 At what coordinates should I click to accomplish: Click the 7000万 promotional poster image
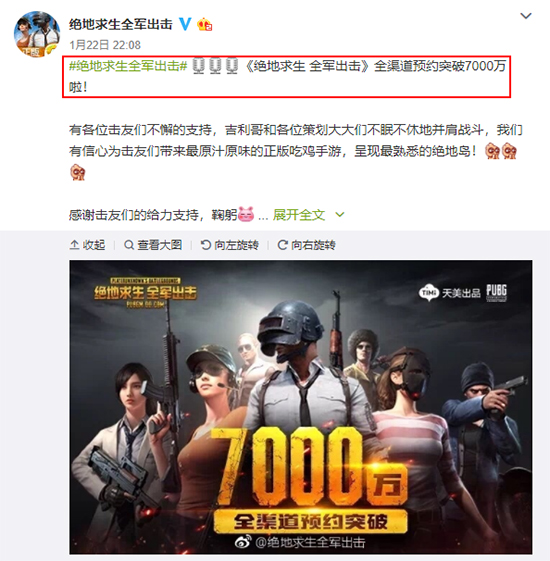pyautogui.click(x=301, y=408)
